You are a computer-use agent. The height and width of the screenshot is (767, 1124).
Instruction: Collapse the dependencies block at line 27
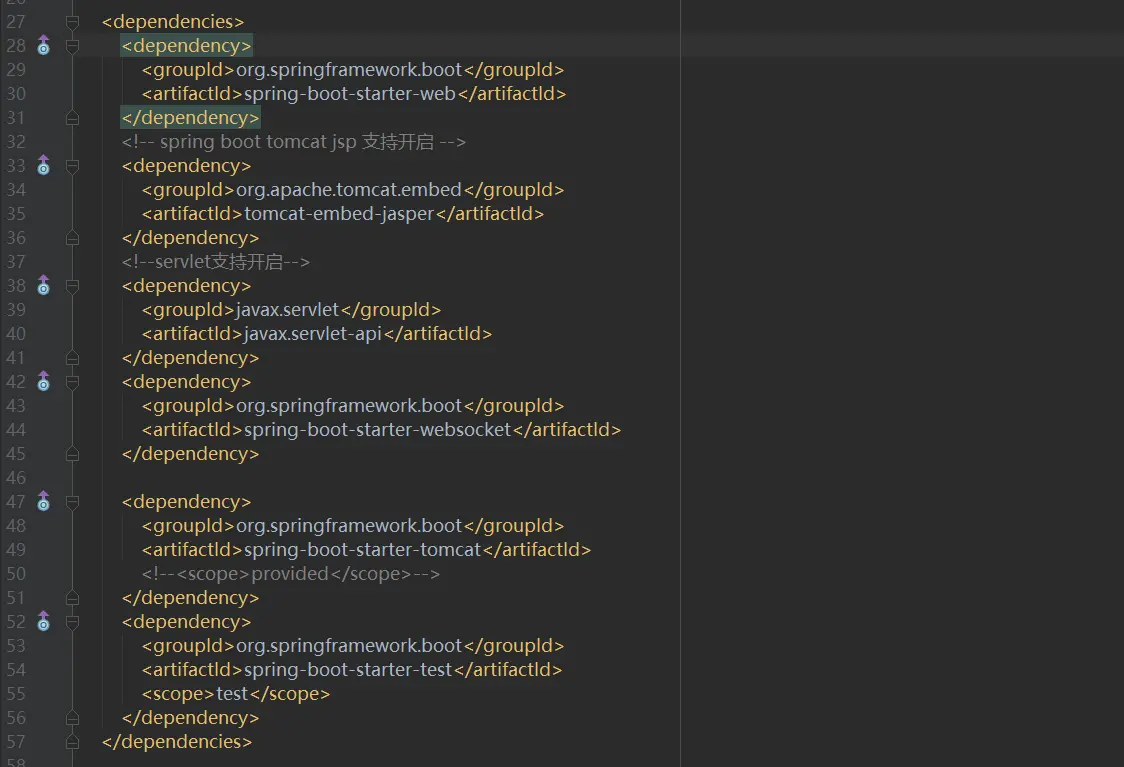coord(72,22)
